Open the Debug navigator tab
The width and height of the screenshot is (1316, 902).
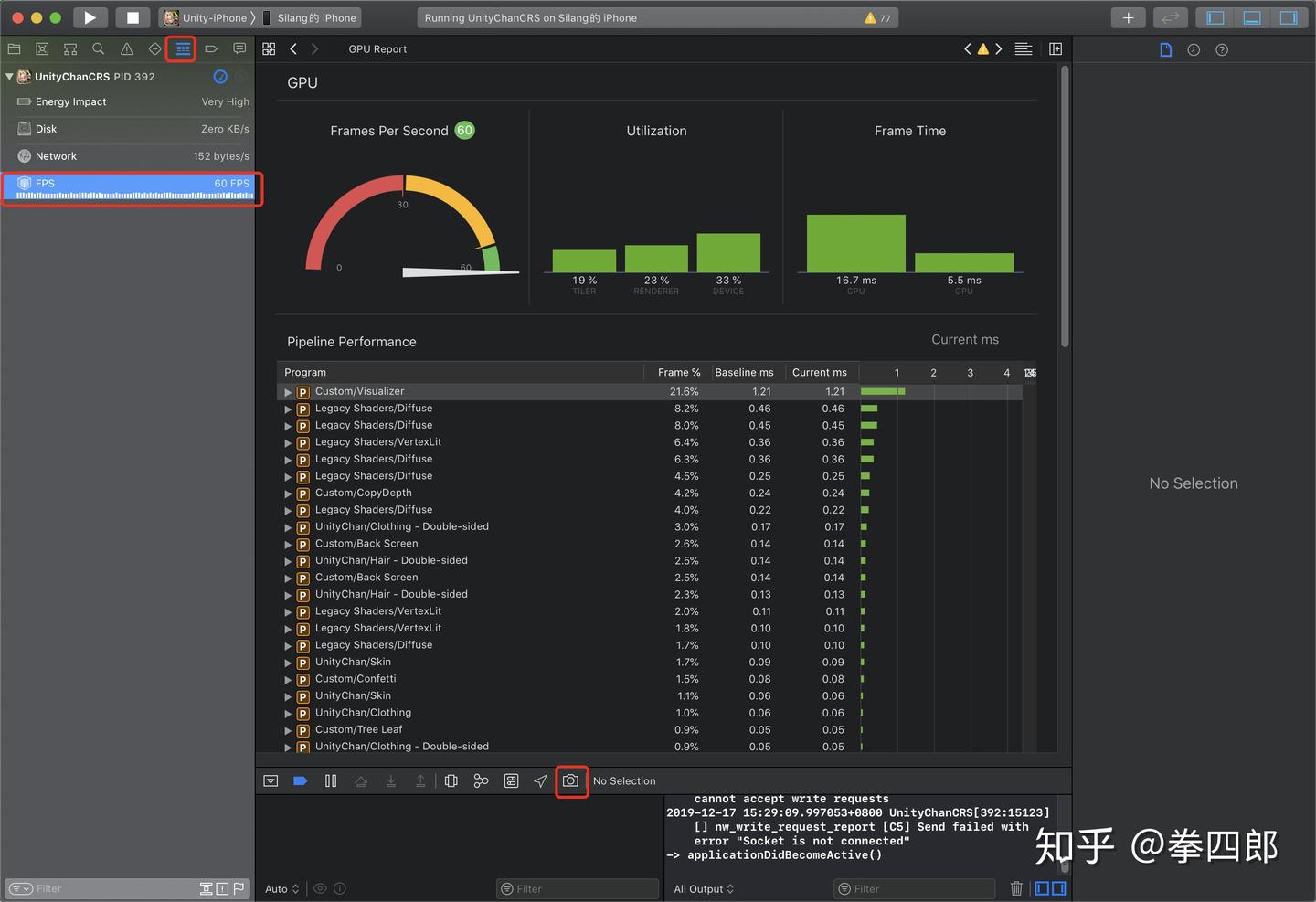pos(183,49)
